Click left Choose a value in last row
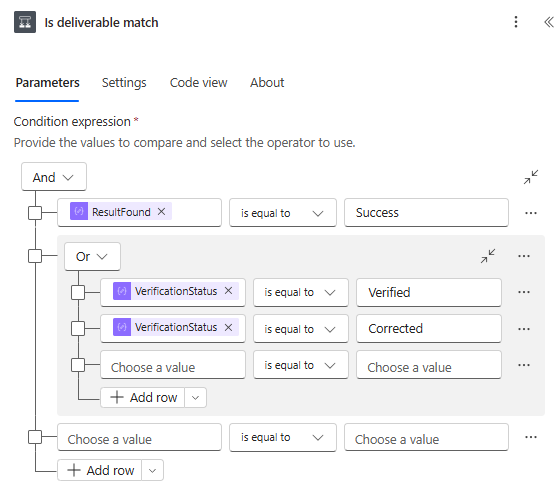 pyautogui.click(x=140, y=437)
